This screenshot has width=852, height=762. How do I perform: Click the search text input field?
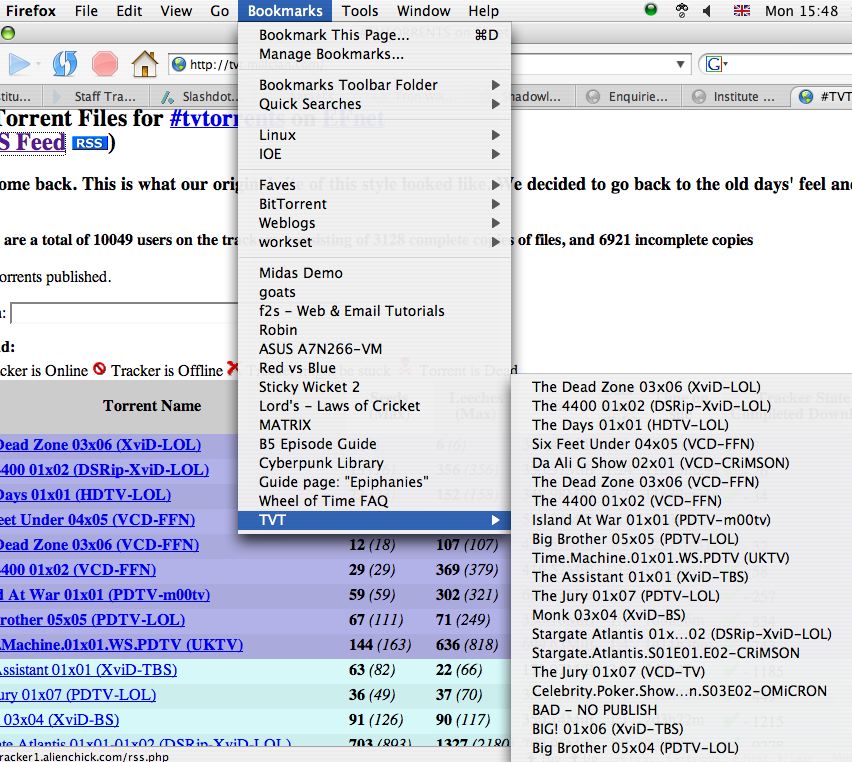pyautogui.click(x=124, y=314)
